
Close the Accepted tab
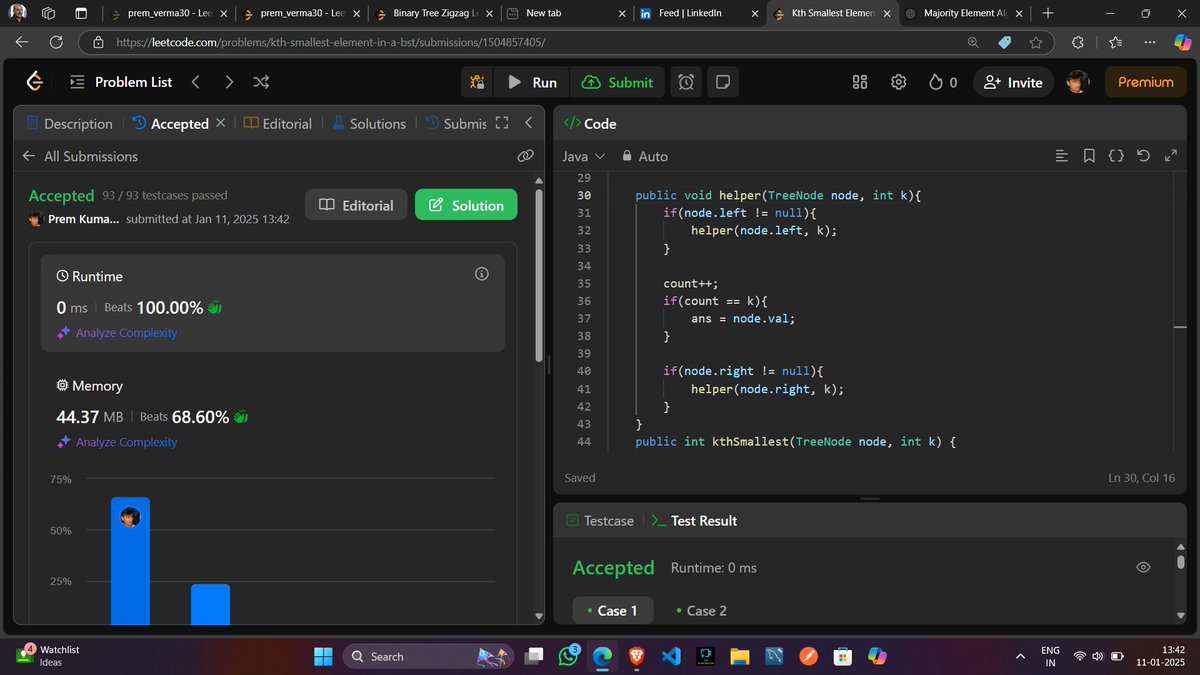point(220,123)
